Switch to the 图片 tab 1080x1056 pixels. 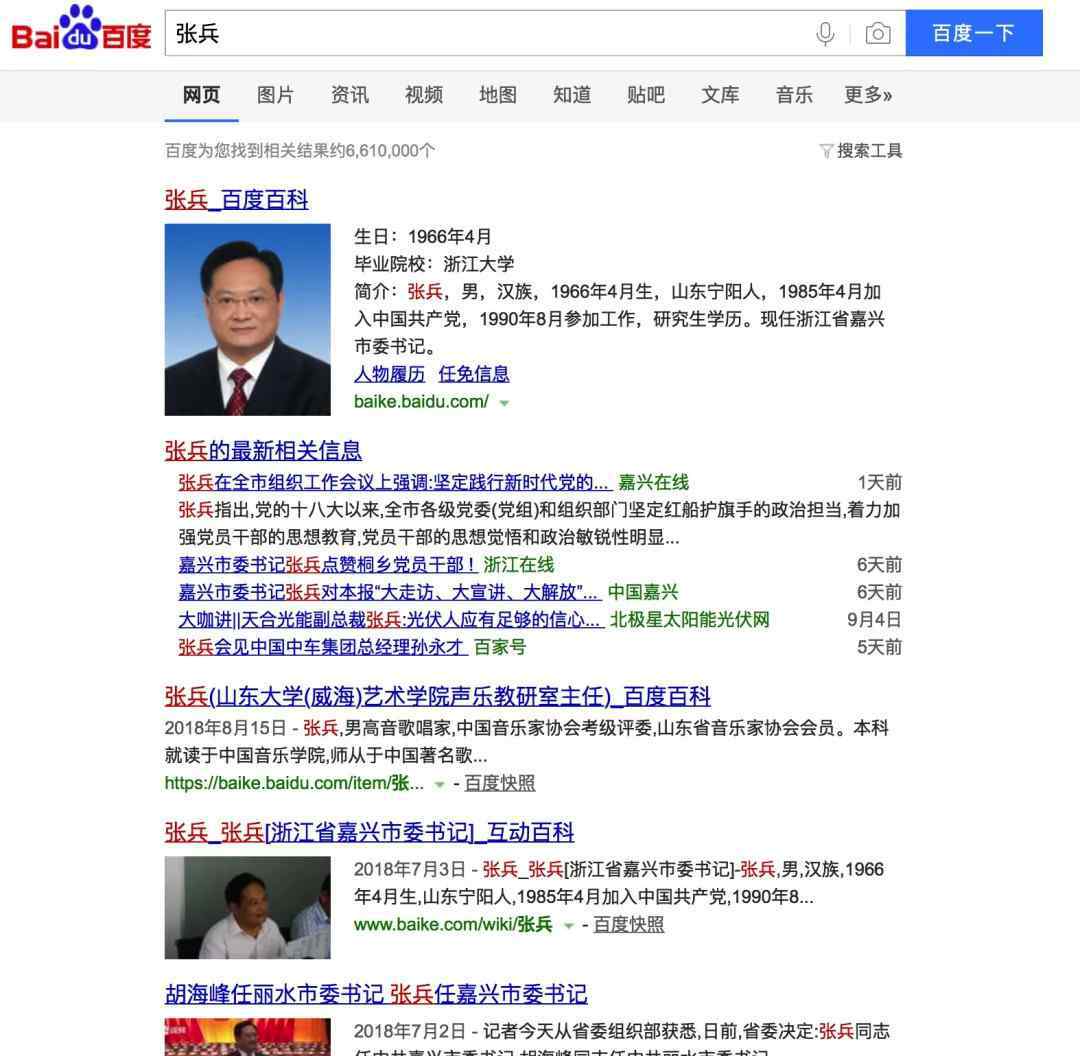(x=276, y=94)
